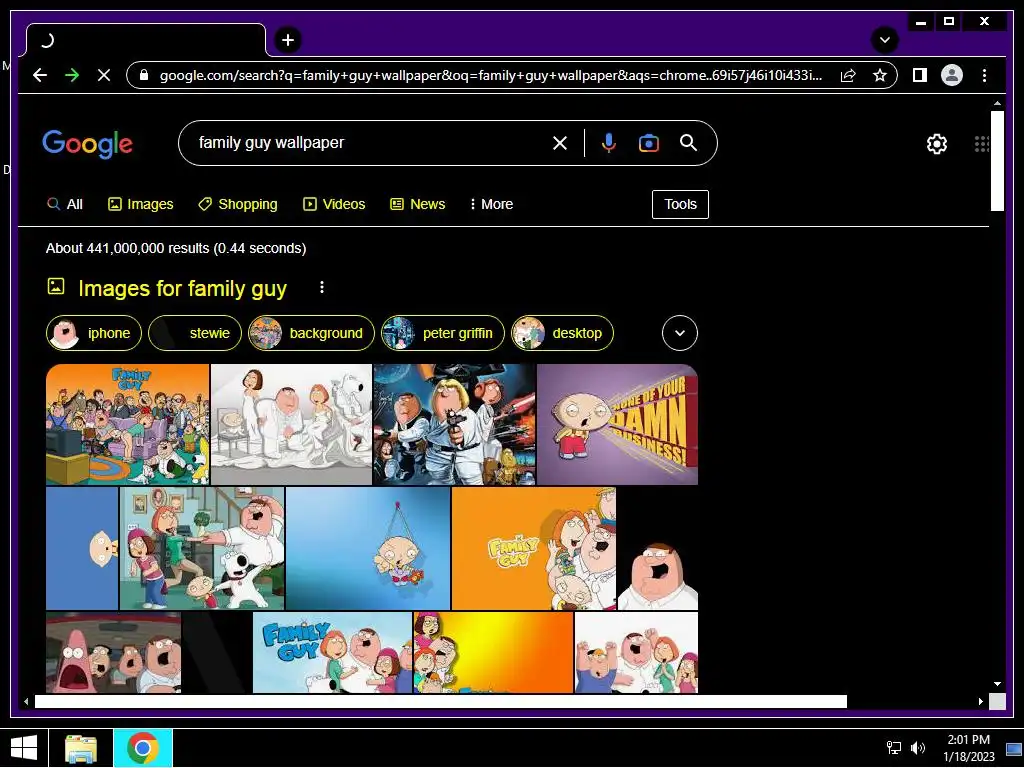Open the volume tray icon

(x=918, y=748)
